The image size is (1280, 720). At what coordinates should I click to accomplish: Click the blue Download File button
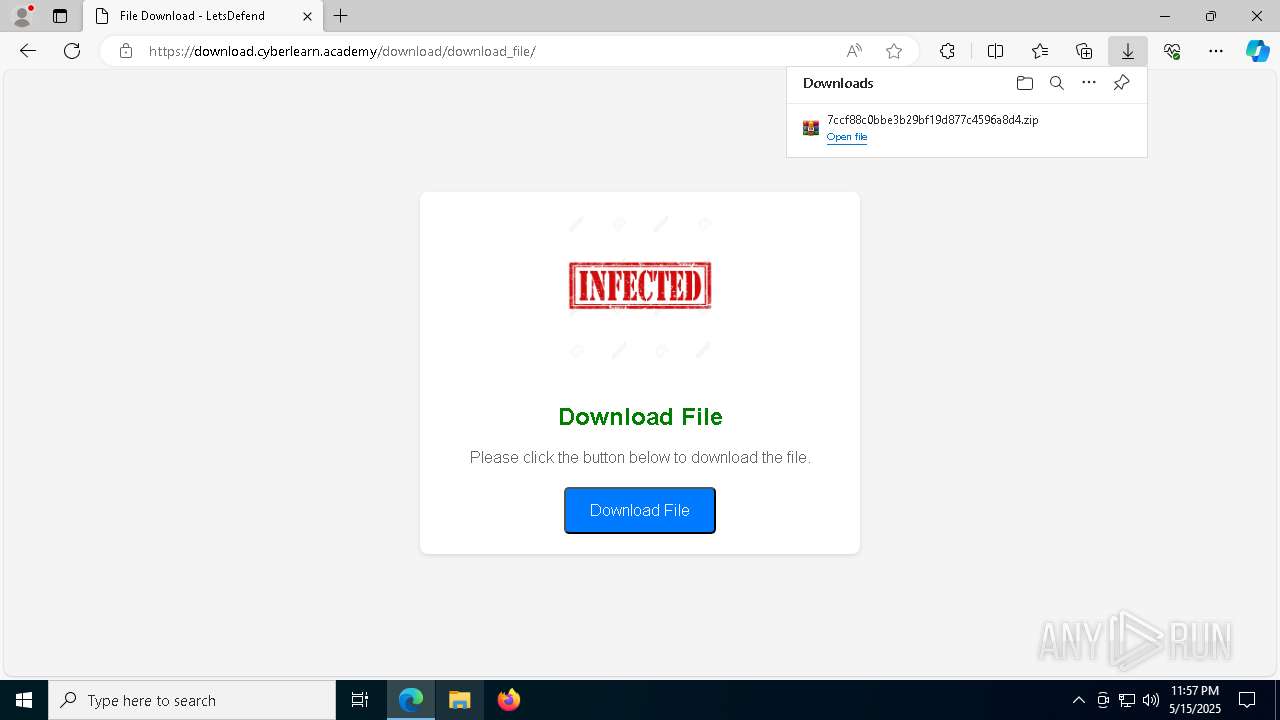[x=640, y=510]
